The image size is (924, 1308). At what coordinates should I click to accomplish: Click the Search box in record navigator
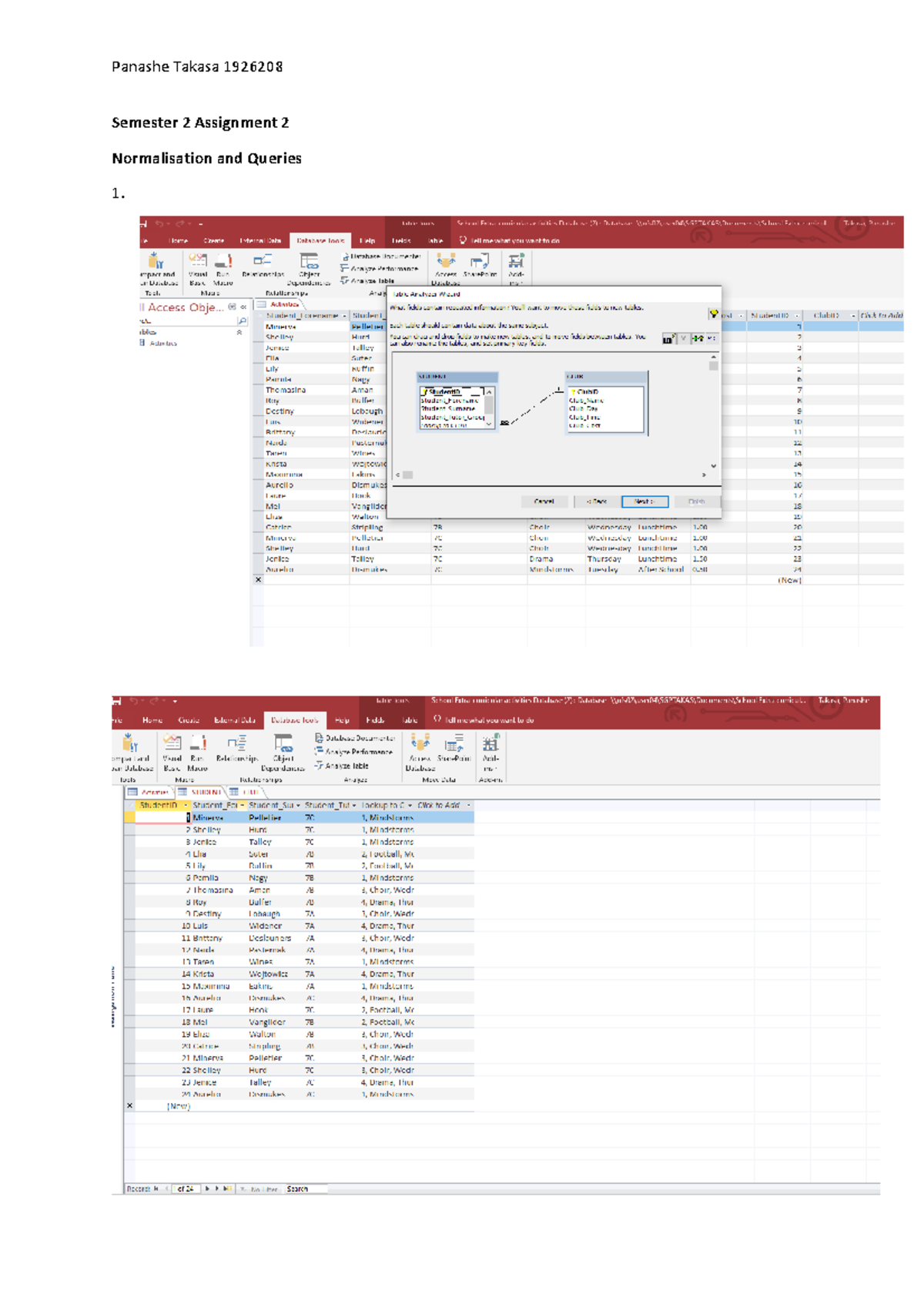(x=306, y=1189)
